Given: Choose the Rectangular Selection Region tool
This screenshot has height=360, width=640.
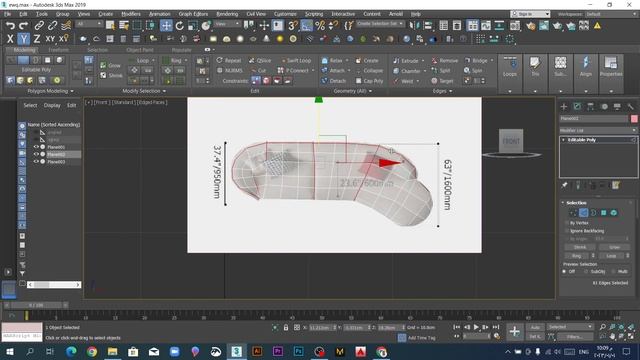Looking at the screenshot, I should point(137,26).
